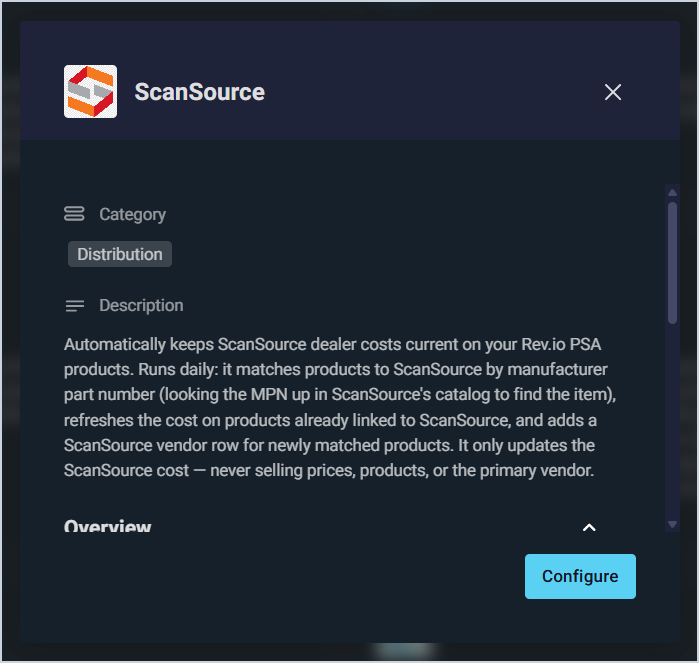Select the Distribution category tag
Image resolution: width=699 pixels, height=663 pixels.
coord(120,254)
